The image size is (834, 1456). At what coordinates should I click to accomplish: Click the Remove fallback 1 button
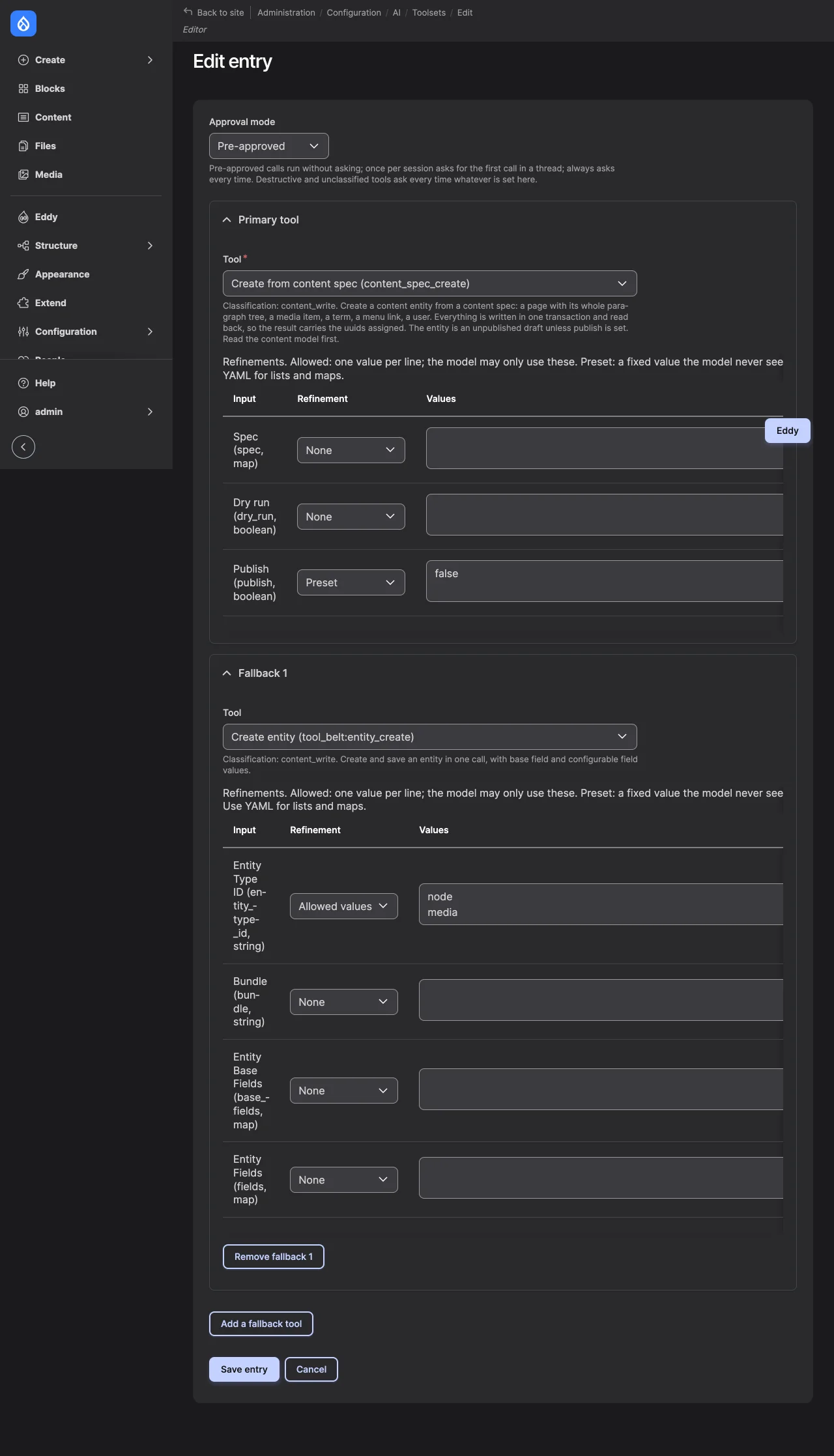click(274, 1257)
